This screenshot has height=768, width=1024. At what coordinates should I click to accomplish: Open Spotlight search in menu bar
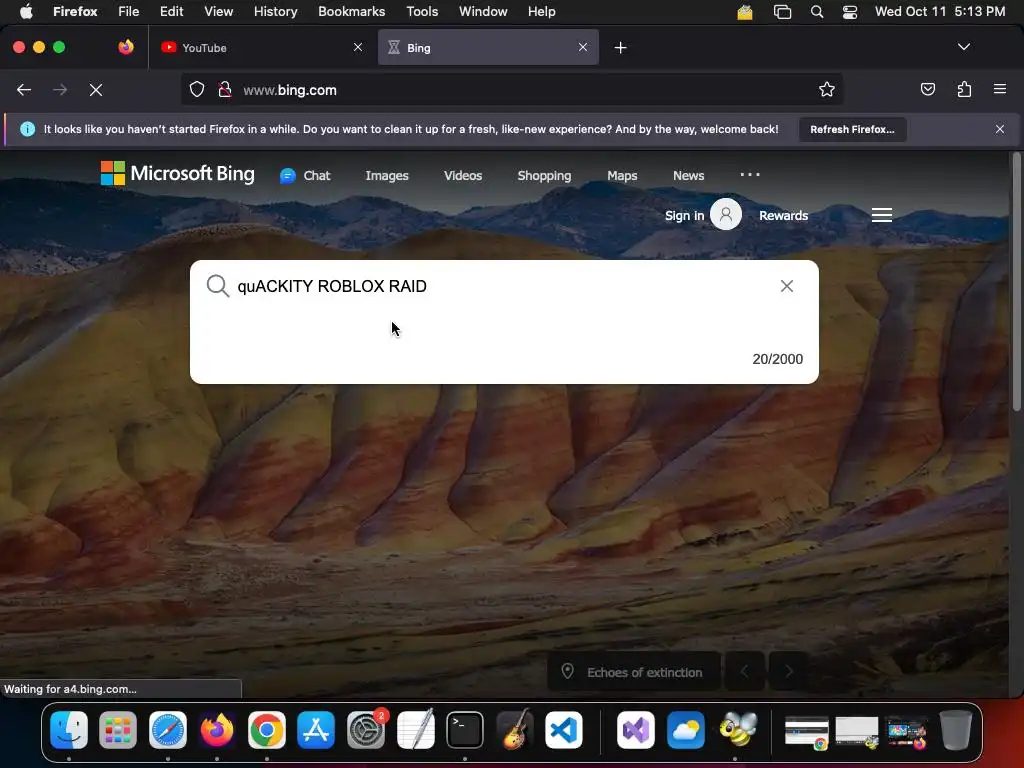pyautogui.click(x=816, y=11)
